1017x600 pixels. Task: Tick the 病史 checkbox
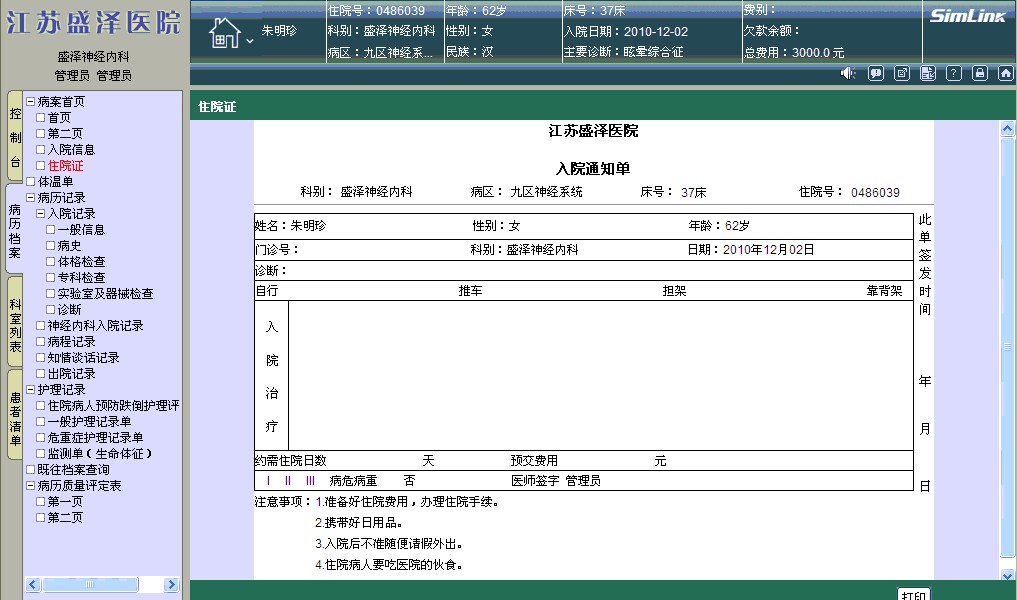[50, 246]
